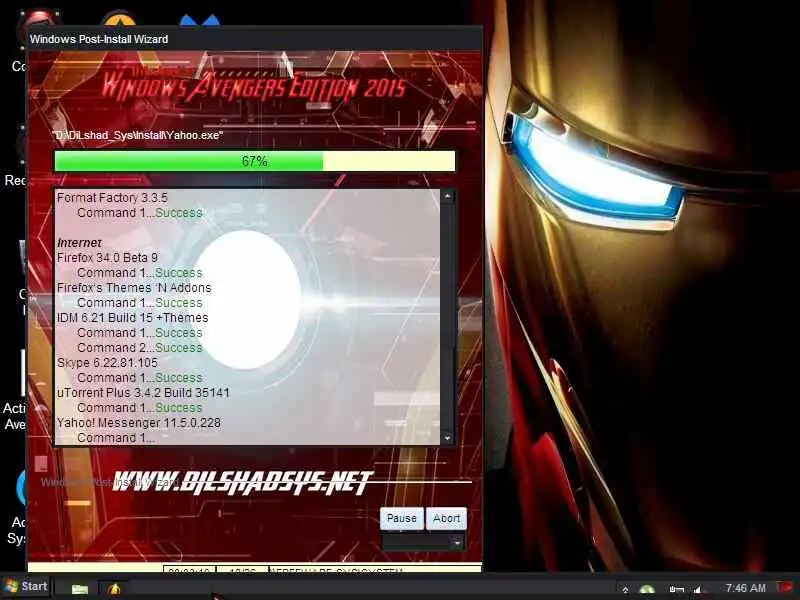Select IDM 6.21 Build 15 +Themes entry

click(x=133, y=317)
